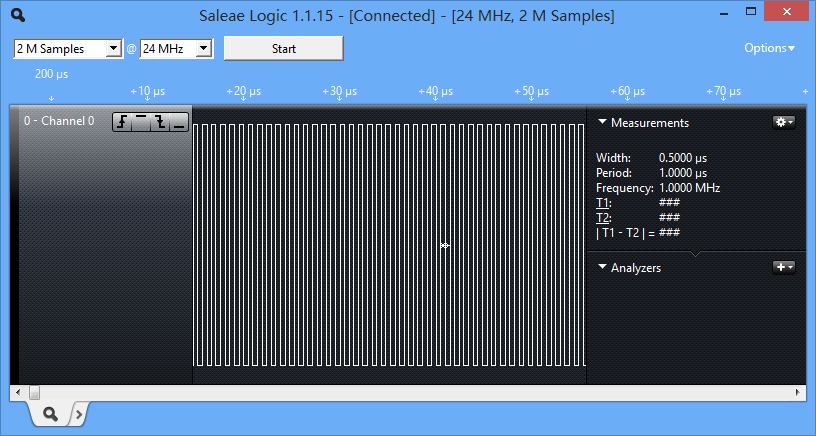
Task: Click the |T1 - T2| measurement row
Action: click(x=638, y=233)
